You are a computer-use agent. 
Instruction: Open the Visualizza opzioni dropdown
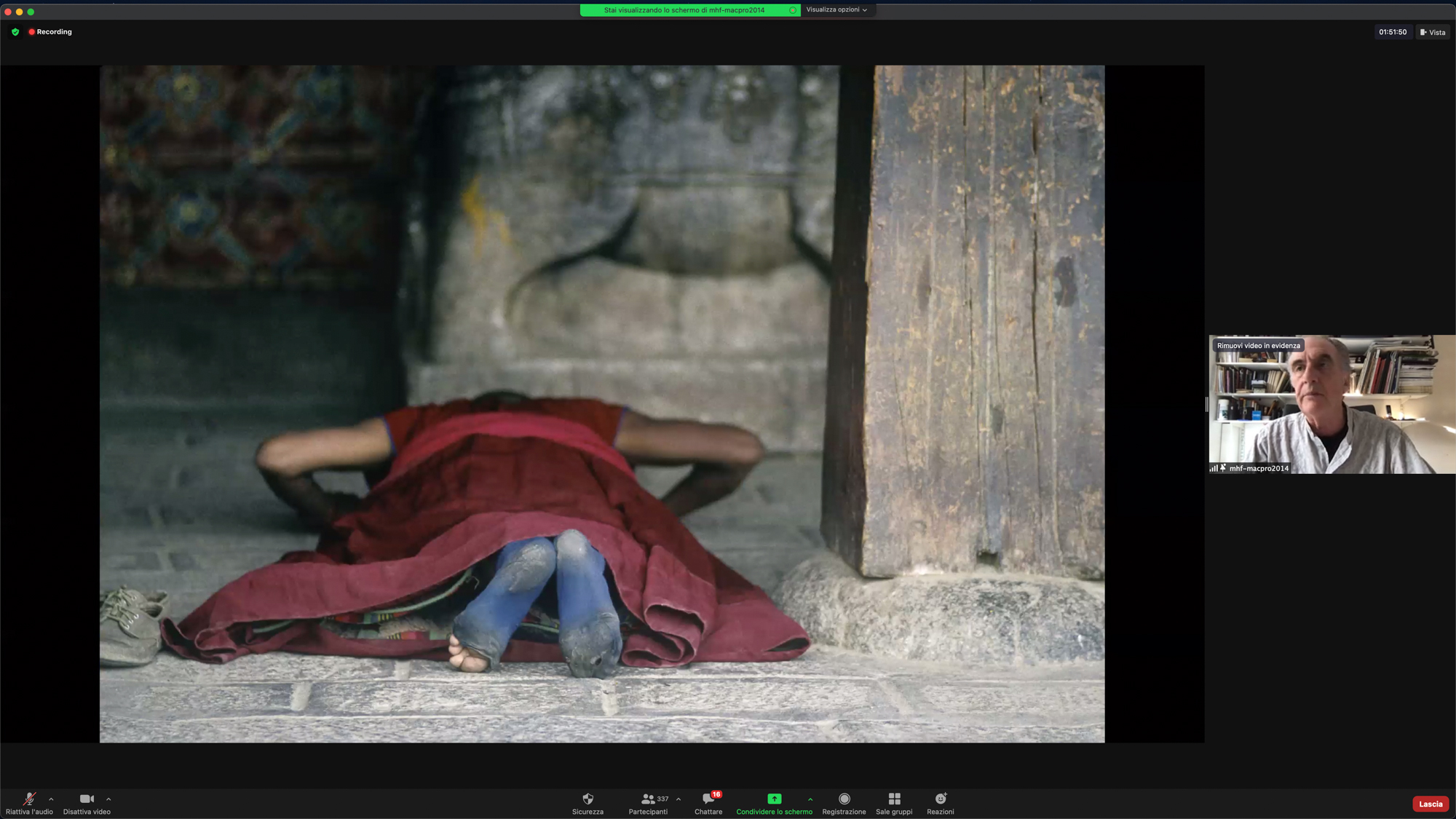coord(836,10)
